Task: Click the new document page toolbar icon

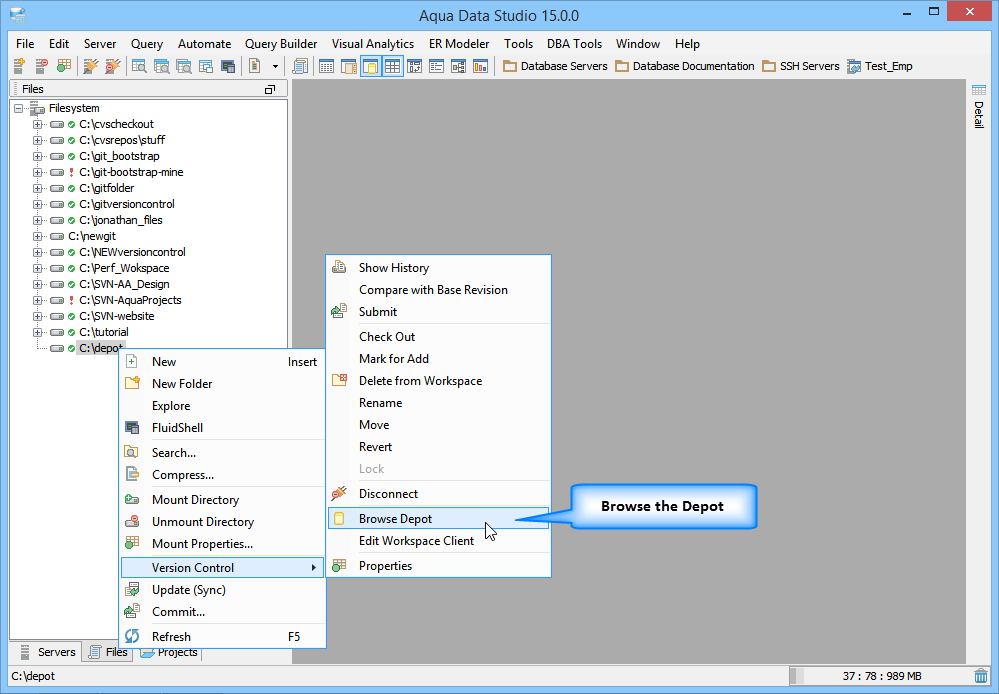Action: (254, 66)
